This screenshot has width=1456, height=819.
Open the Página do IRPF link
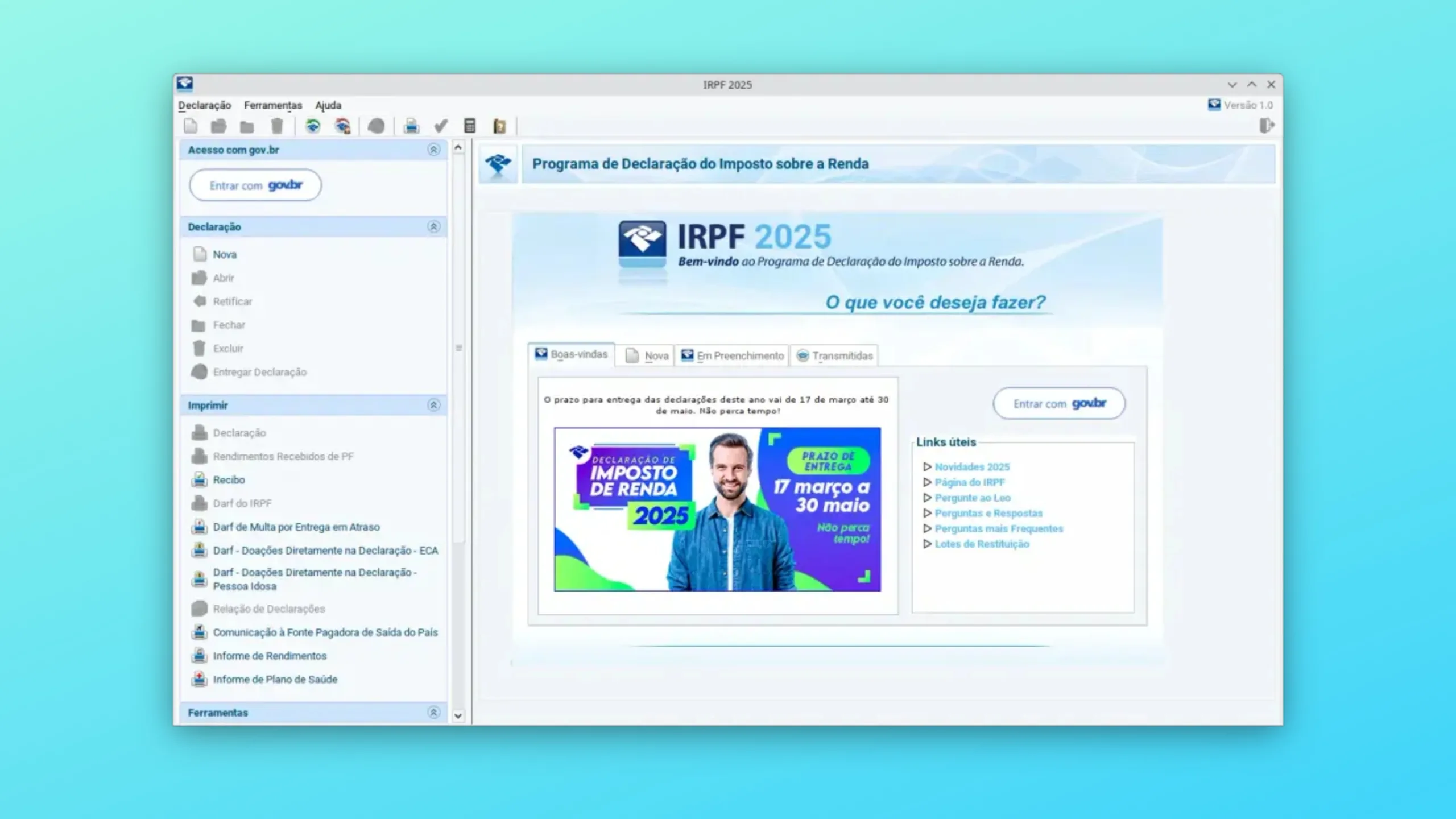tap(970, 482)
